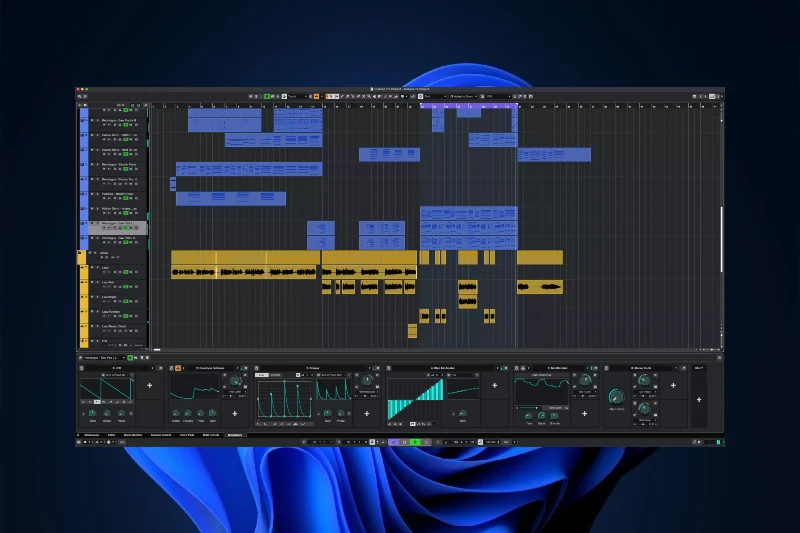Image resolution: width=800 pixels, height=533 pixels.
Task: Select the last yellow audio event on Lead Dub track
Action: pyautogui.click(x=540, y=288)
